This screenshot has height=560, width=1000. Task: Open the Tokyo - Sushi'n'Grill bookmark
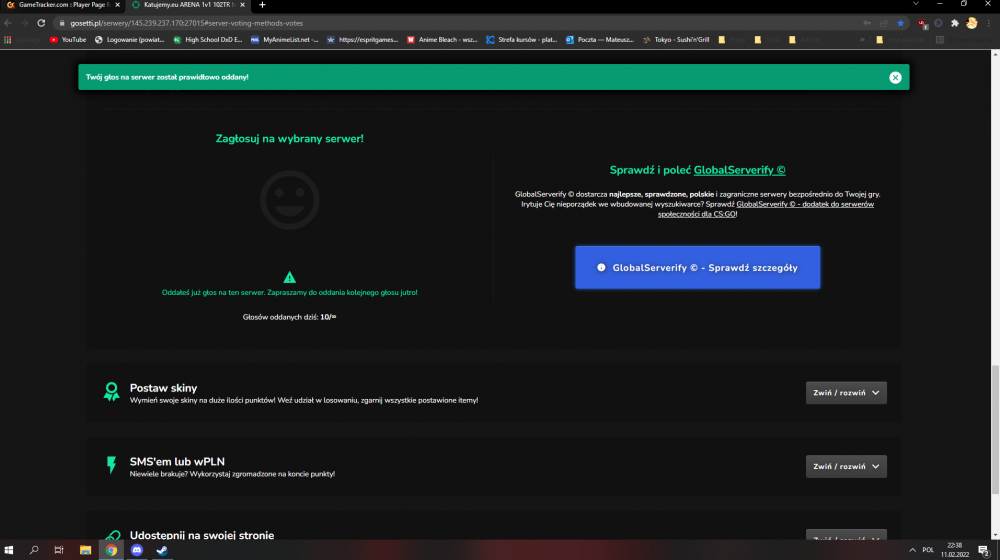tap(676, 40)
